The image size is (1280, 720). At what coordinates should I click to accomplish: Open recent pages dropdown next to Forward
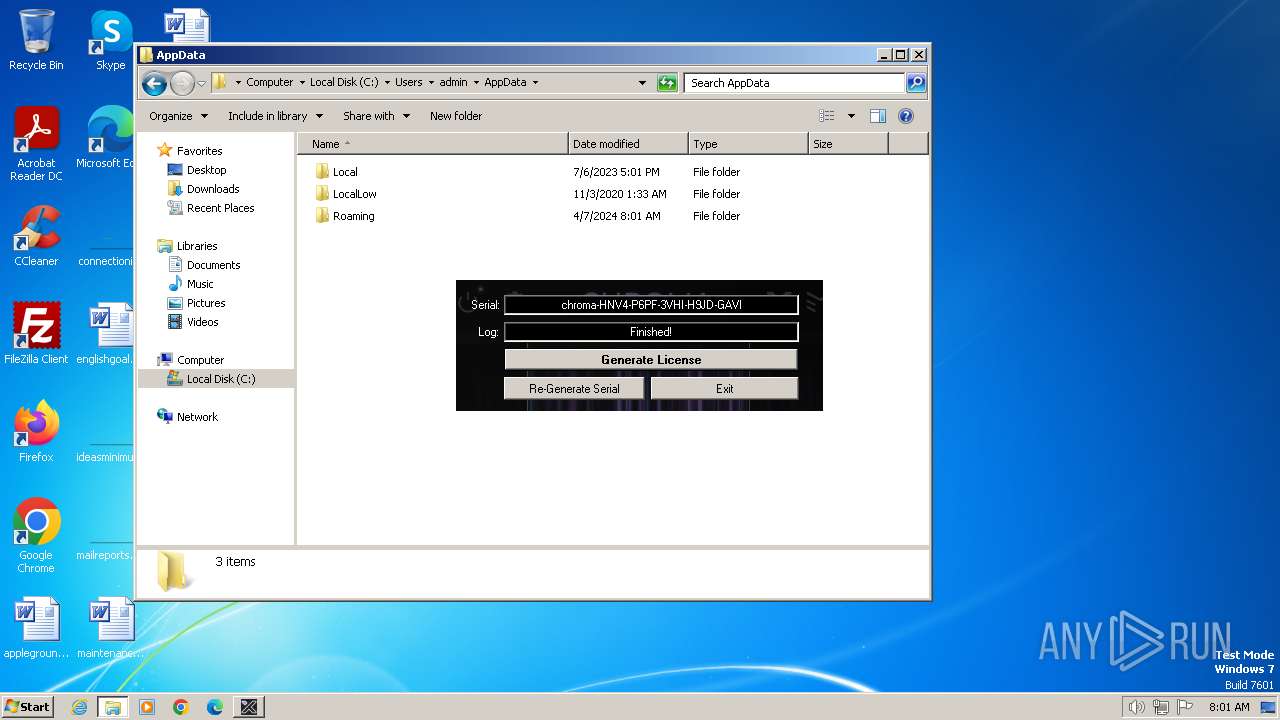click(x=202, y=83)
